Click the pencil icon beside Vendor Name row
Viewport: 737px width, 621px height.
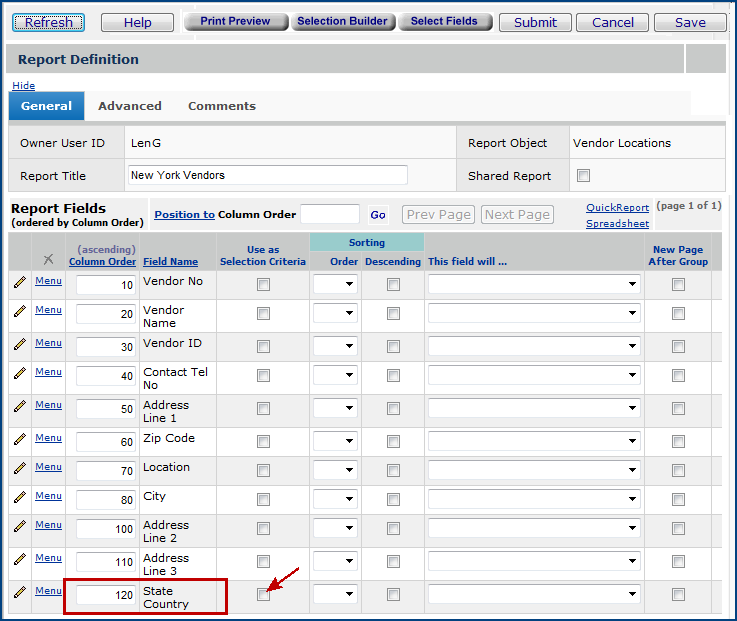(19, 313)
